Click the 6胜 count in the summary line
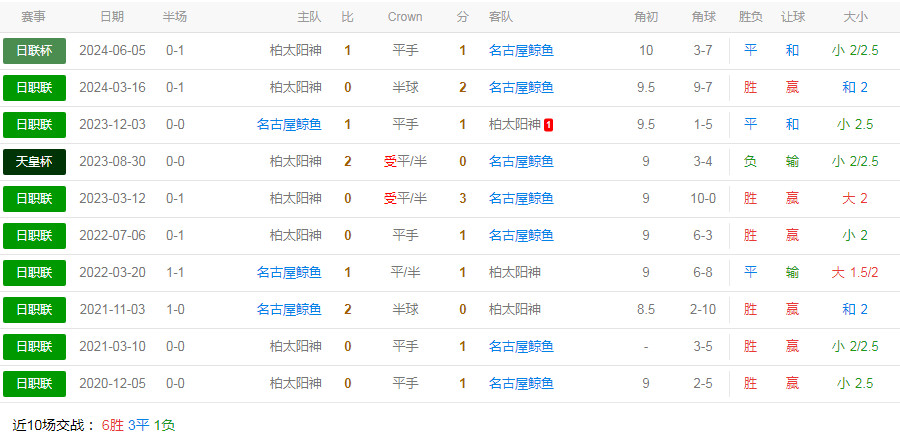Viewport: 900px width, 436px height. tap(112, 425)
